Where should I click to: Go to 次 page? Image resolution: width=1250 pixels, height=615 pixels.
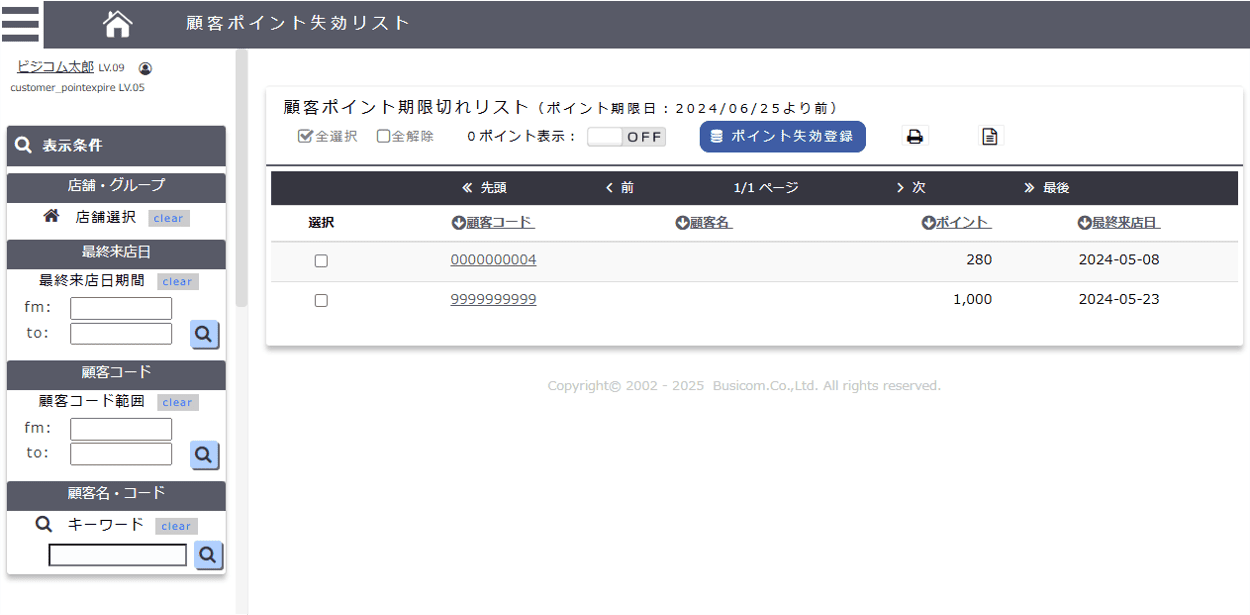[x=911, y=188]
